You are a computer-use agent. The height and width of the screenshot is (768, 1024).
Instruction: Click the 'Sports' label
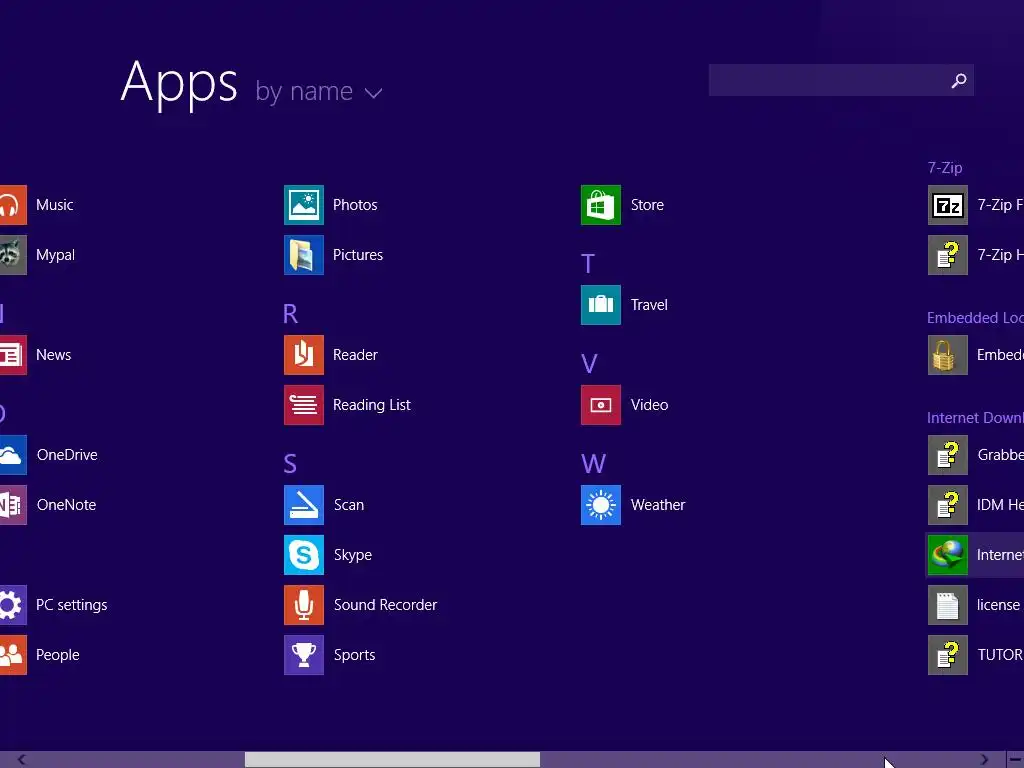[355, 655]
